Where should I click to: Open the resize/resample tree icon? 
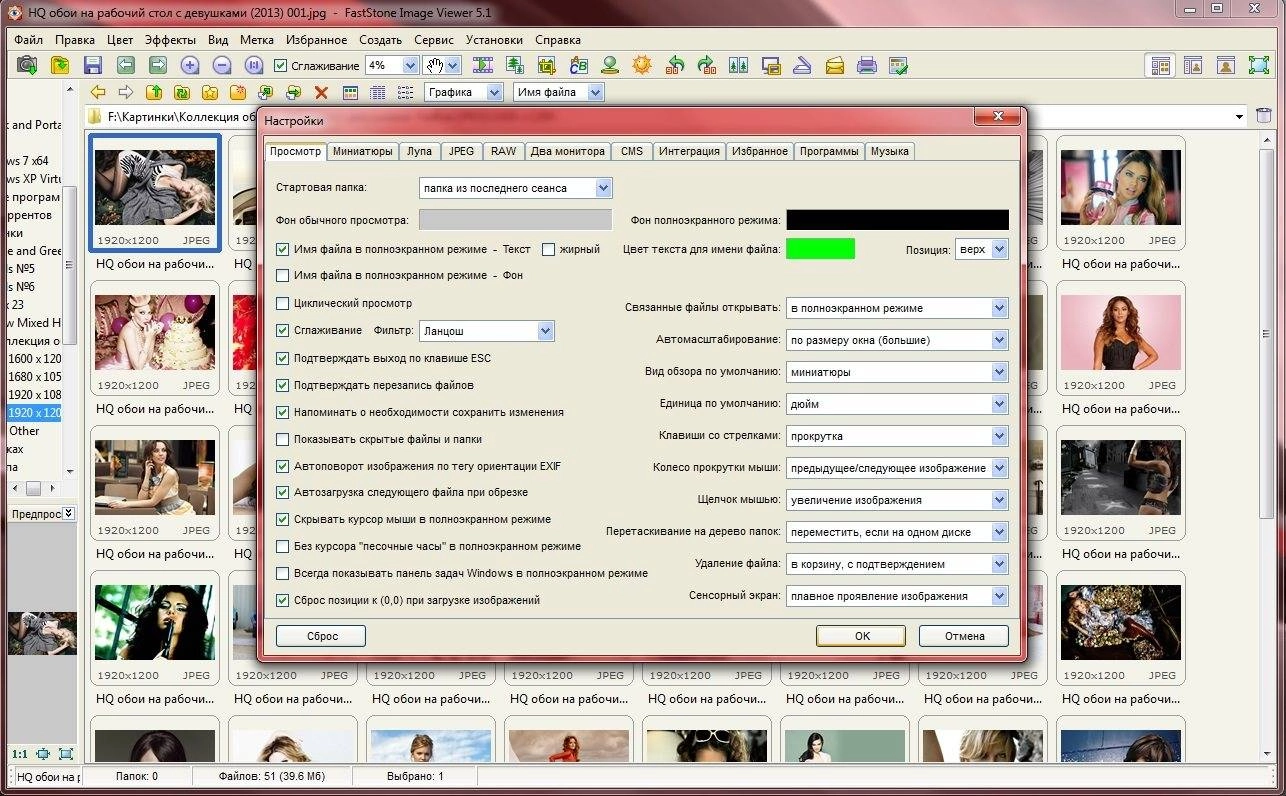(x=515, y=65)
